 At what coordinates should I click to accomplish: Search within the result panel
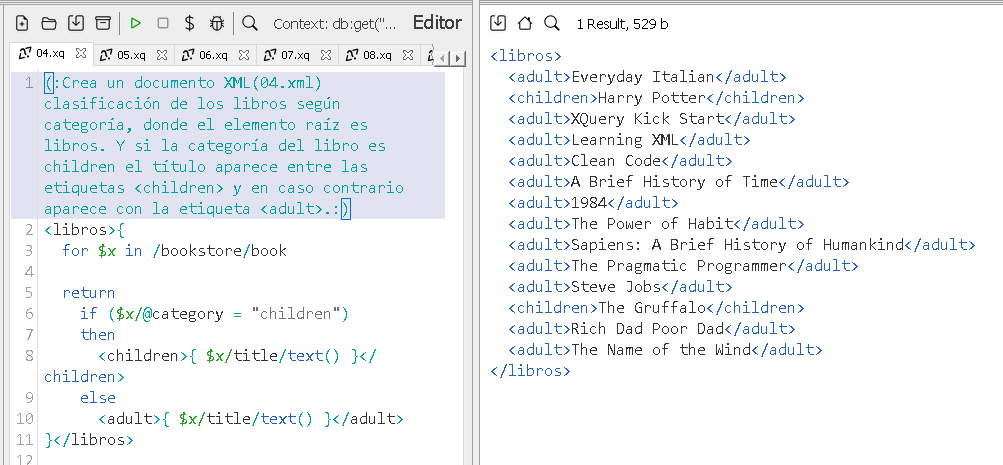point(552,23)
